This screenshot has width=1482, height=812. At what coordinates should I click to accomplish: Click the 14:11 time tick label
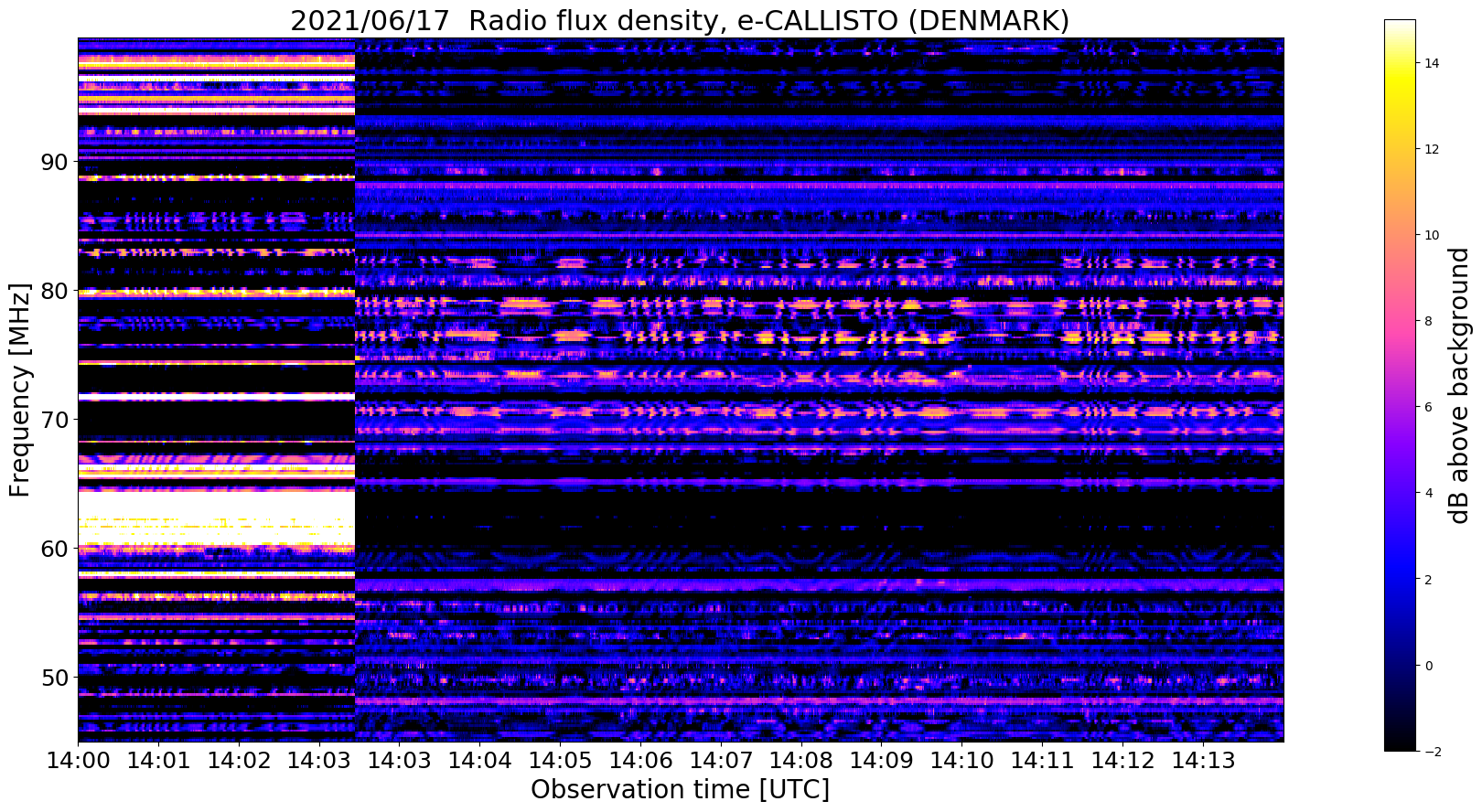coord(1042,761)
